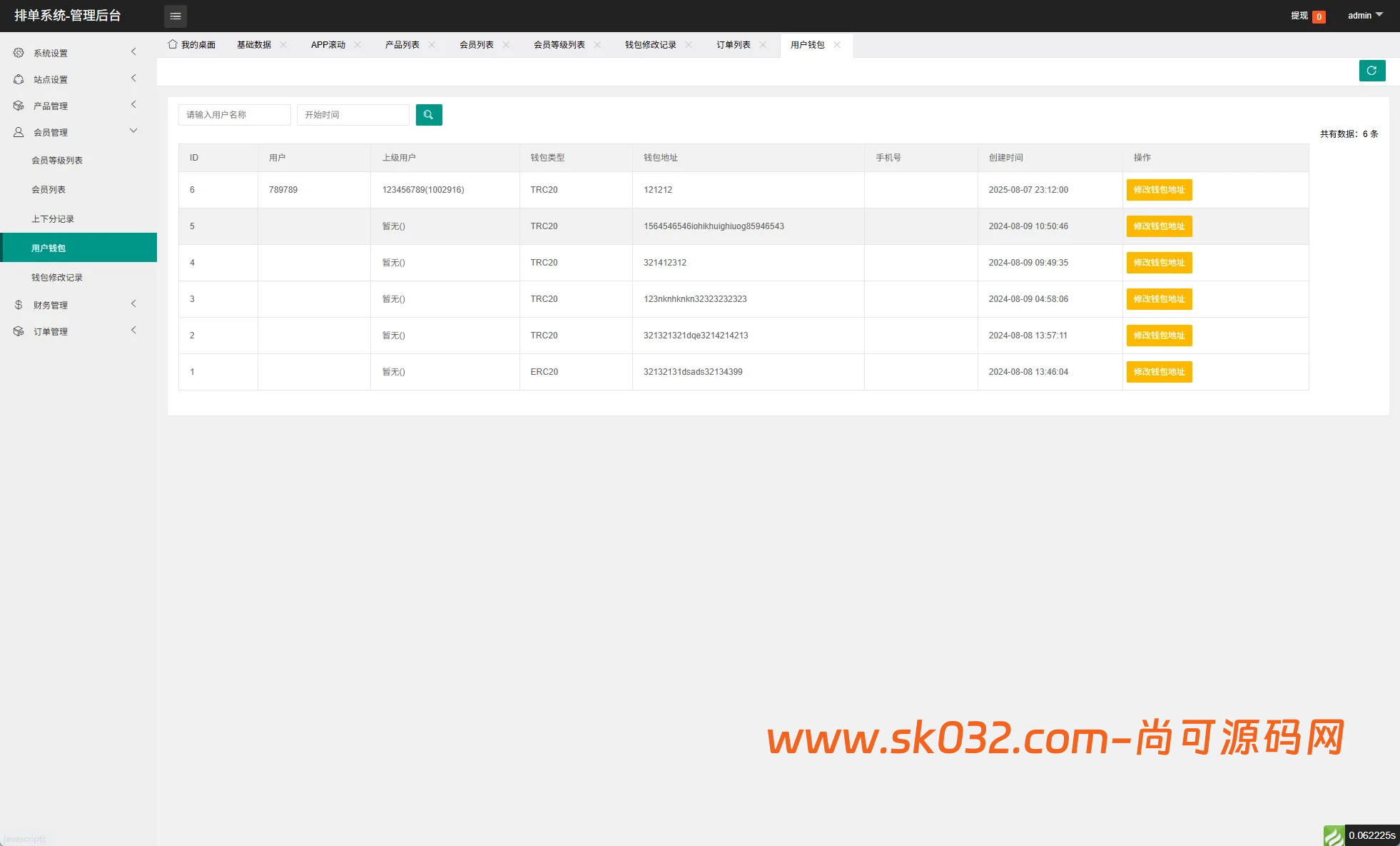Switch to the 会员等级列表 tab

click(x=559, y=45)
